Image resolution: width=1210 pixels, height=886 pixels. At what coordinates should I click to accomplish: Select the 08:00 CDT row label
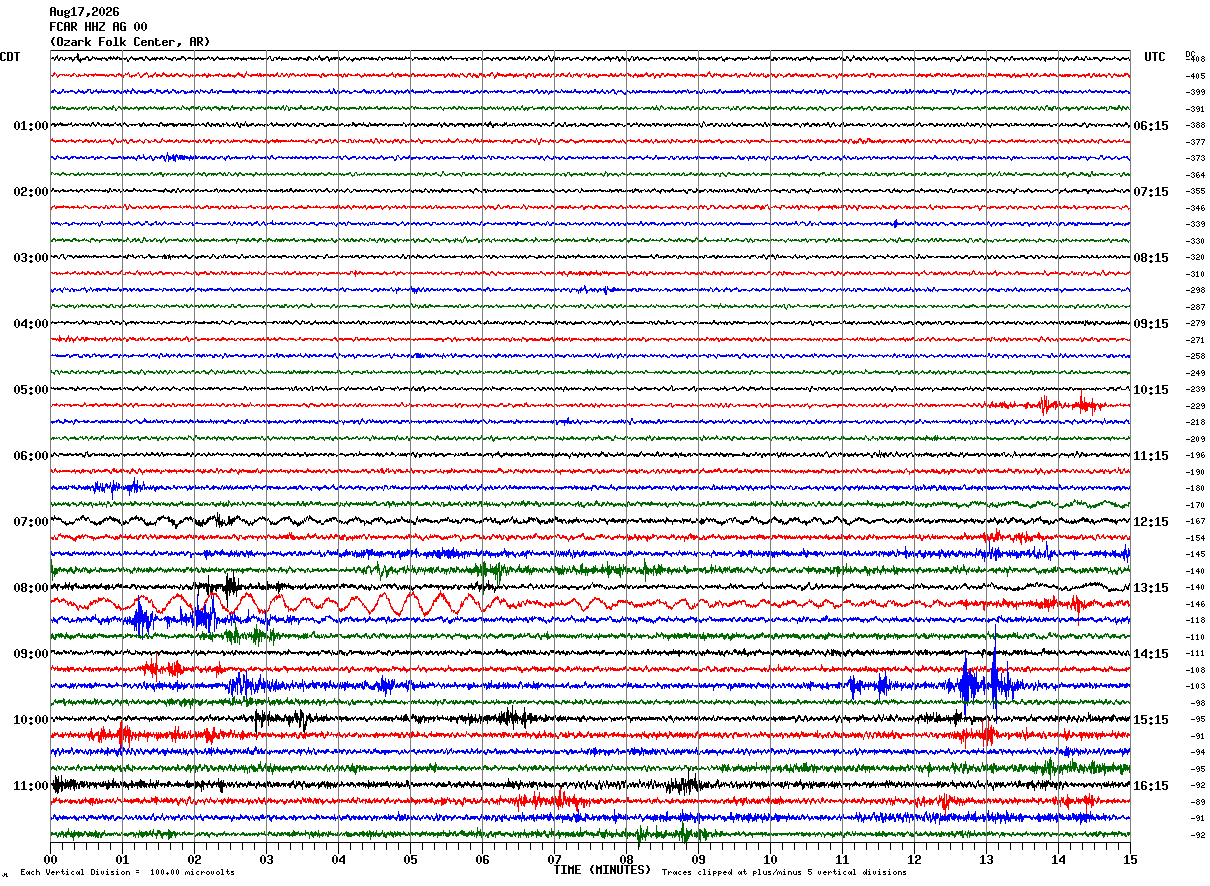click(31, 588)
